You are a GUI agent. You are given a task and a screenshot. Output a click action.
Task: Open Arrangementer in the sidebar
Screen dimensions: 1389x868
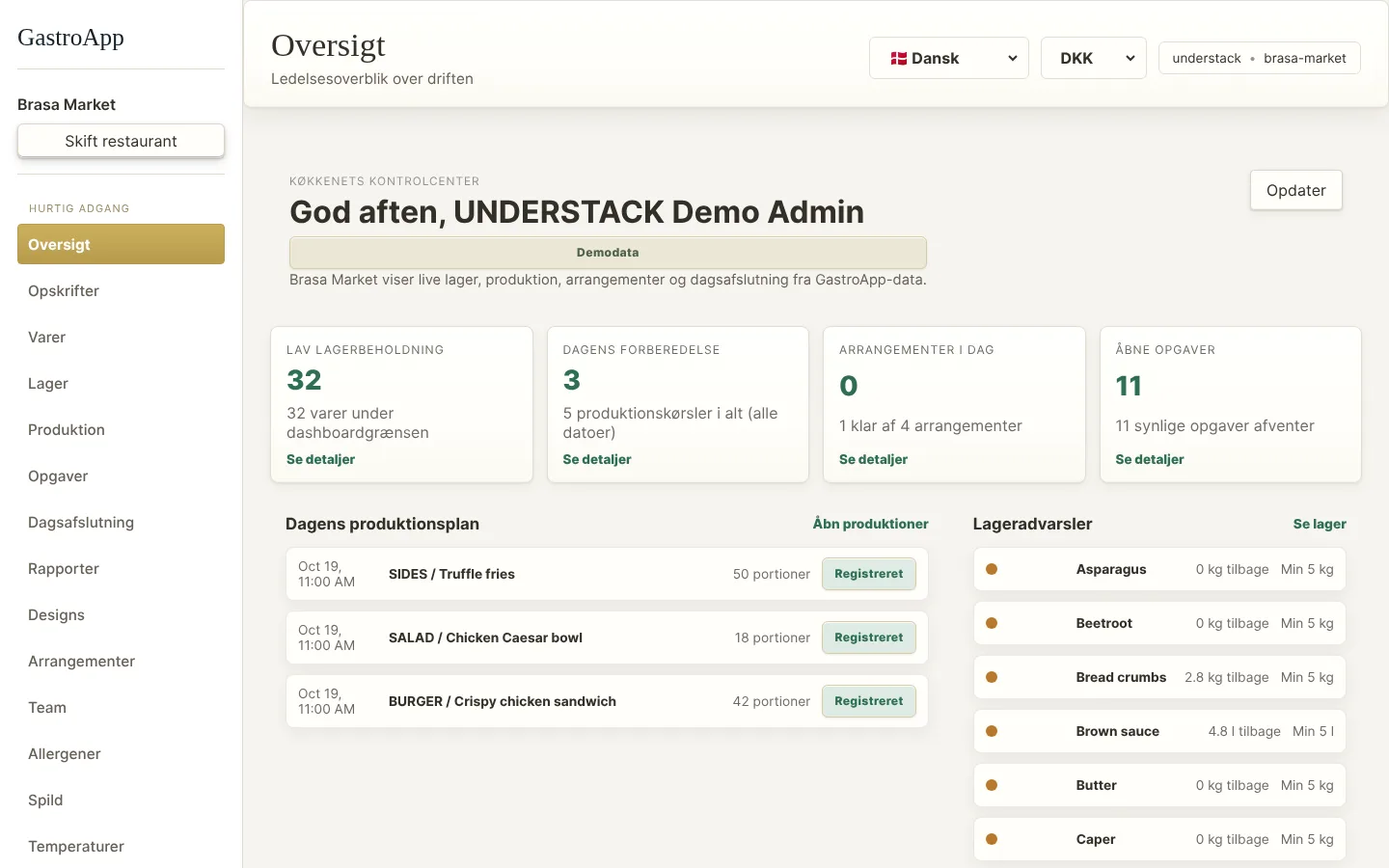pos(121,661)
